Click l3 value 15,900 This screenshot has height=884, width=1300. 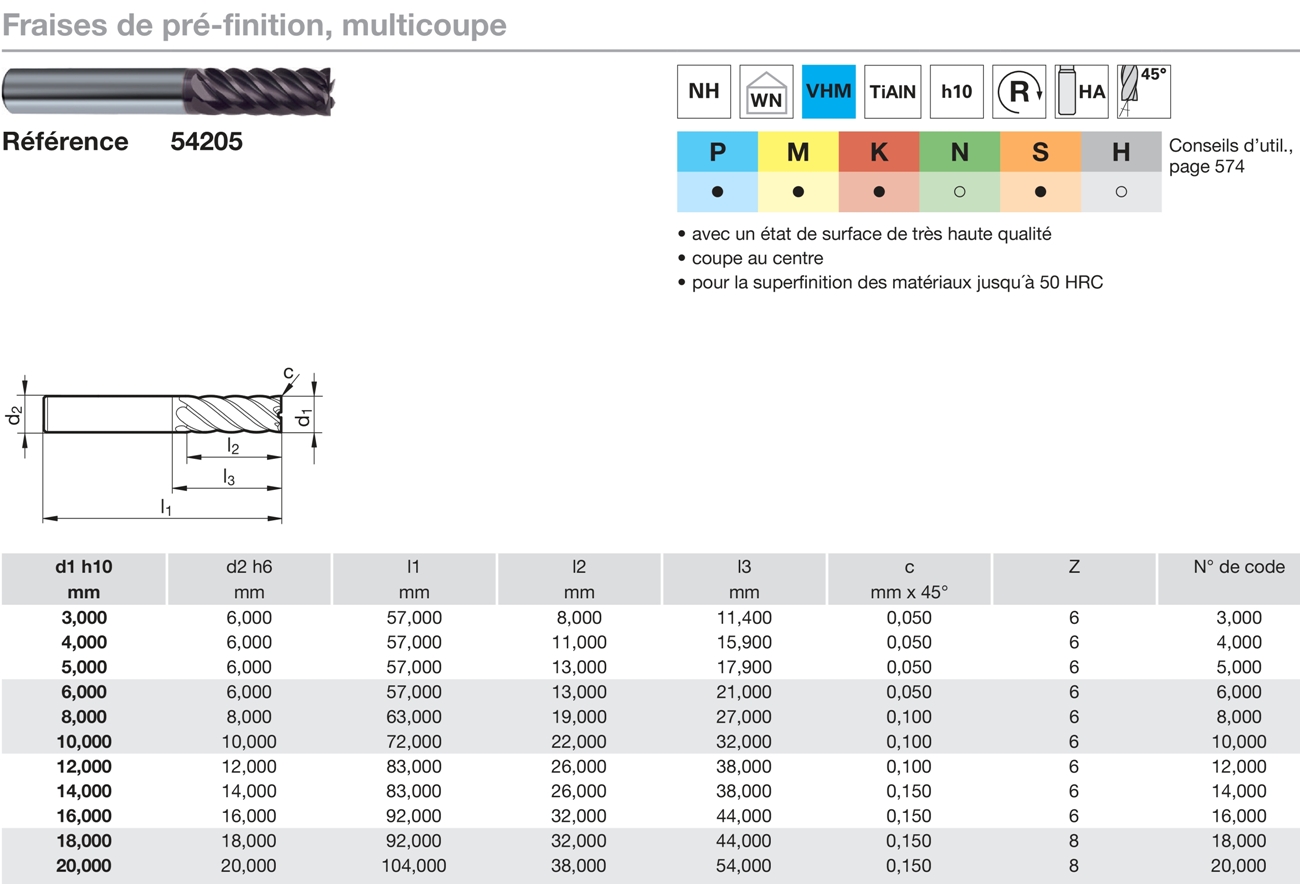(743, 642)
